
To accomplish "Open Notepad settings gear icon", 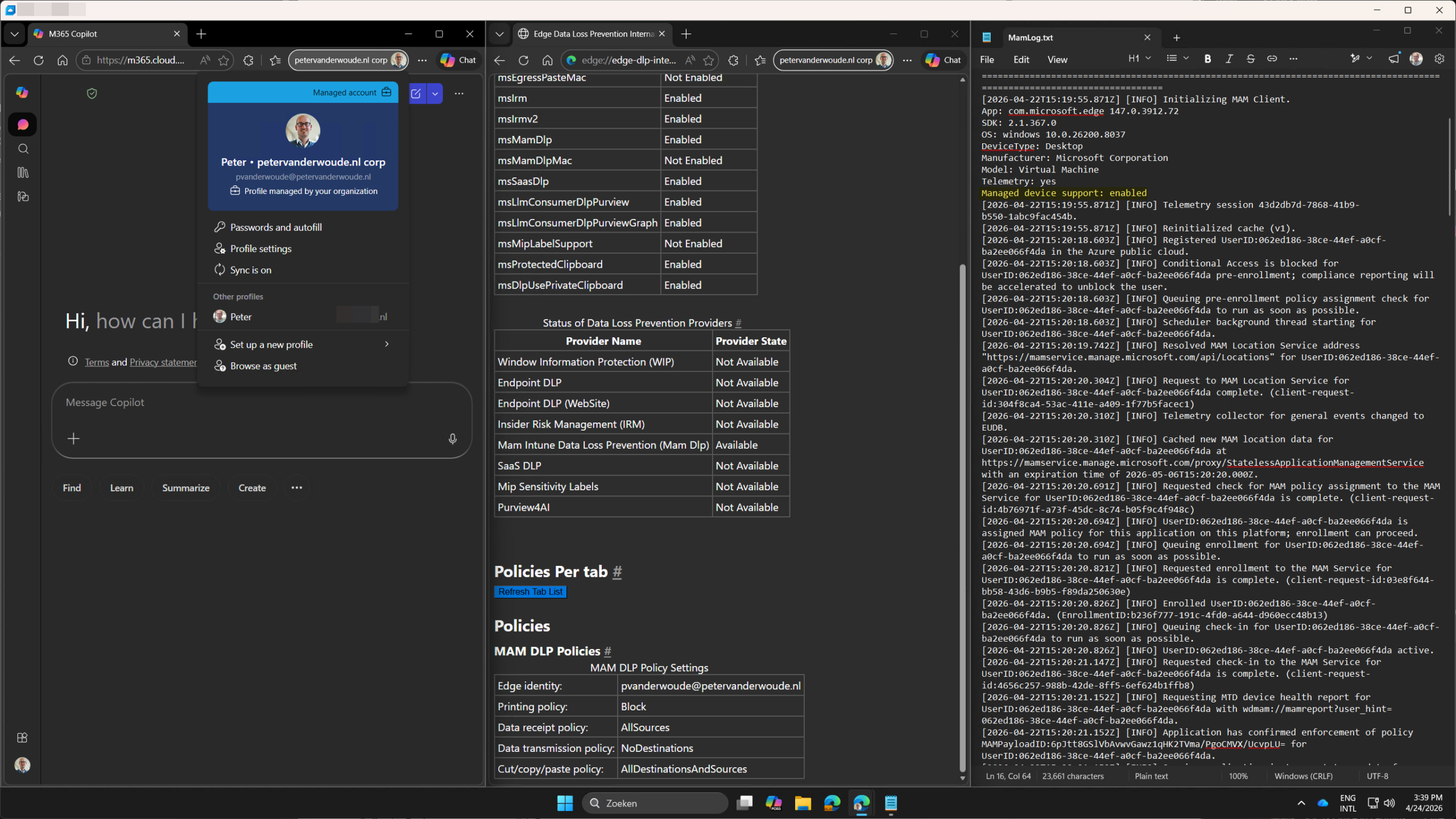I will click(1440, 59).
